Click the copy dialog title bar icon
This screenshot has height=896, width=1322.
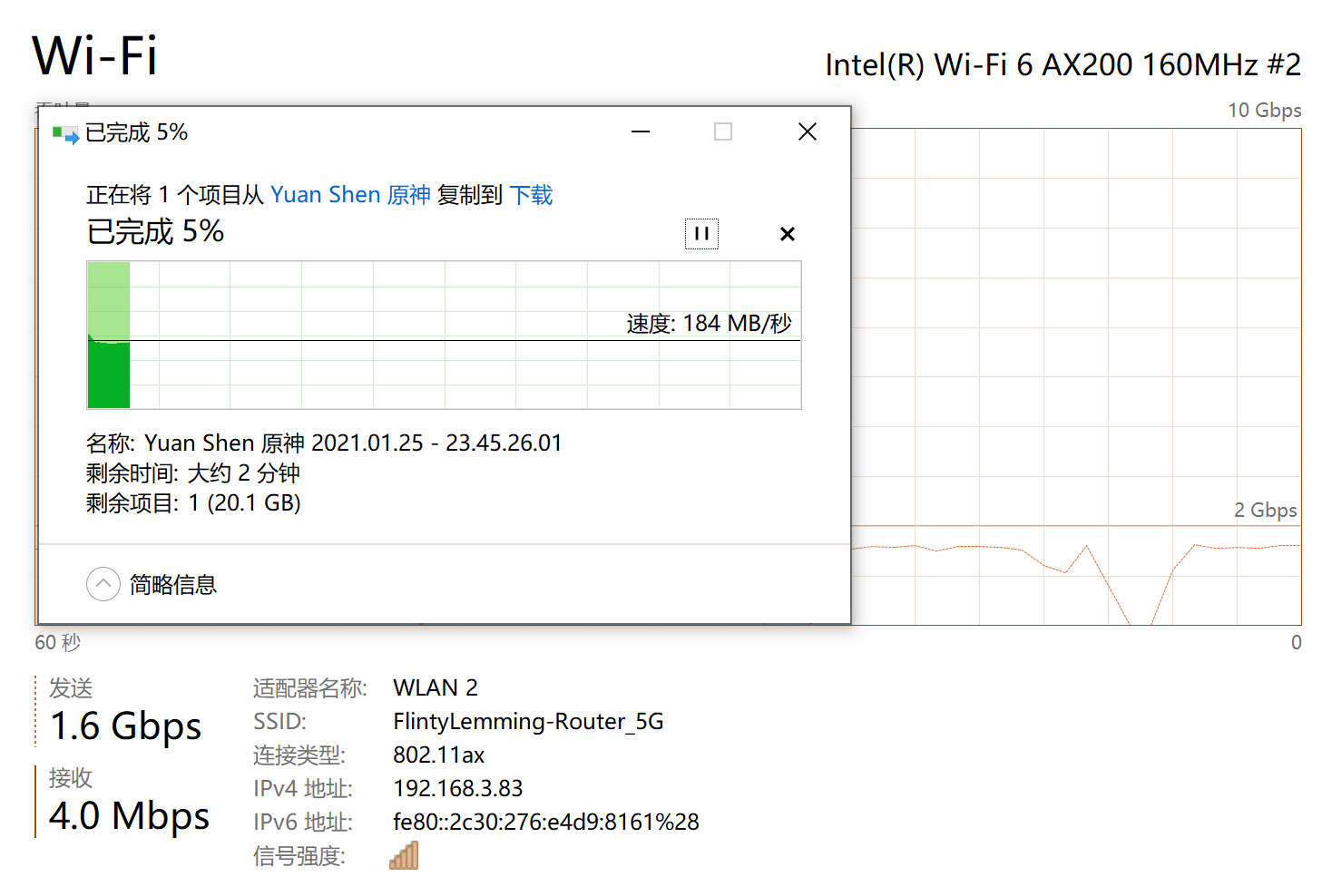tap(65, 134)
